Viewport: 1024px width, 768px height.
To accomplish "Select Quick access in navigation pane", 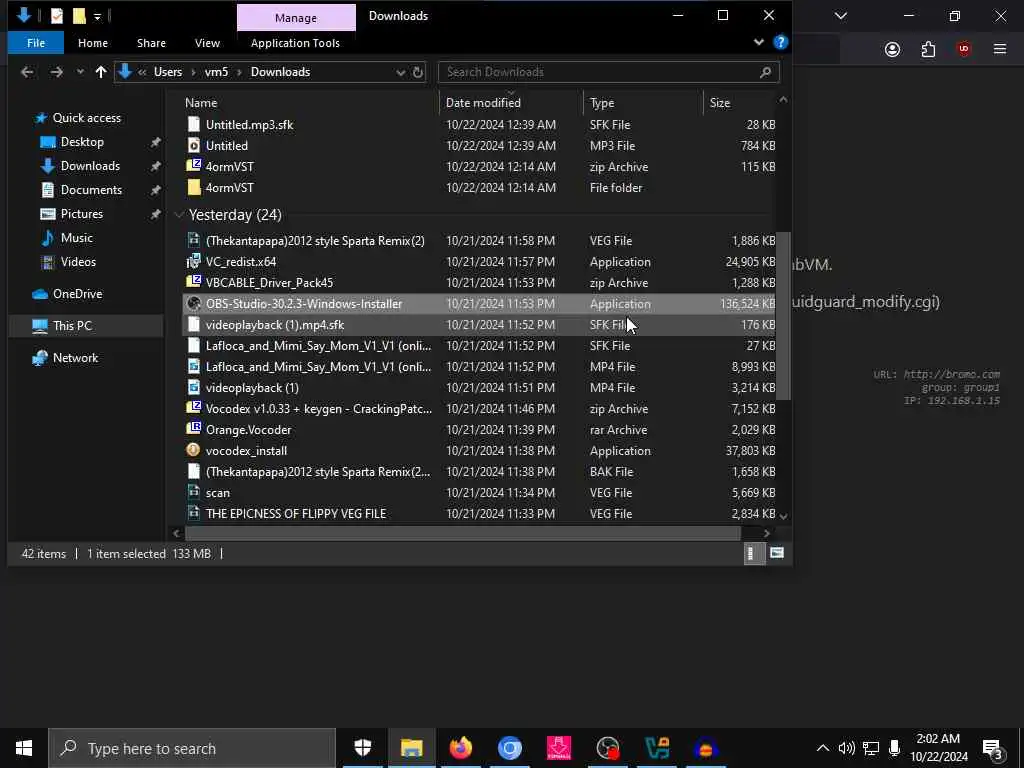I will pos(86,118).
